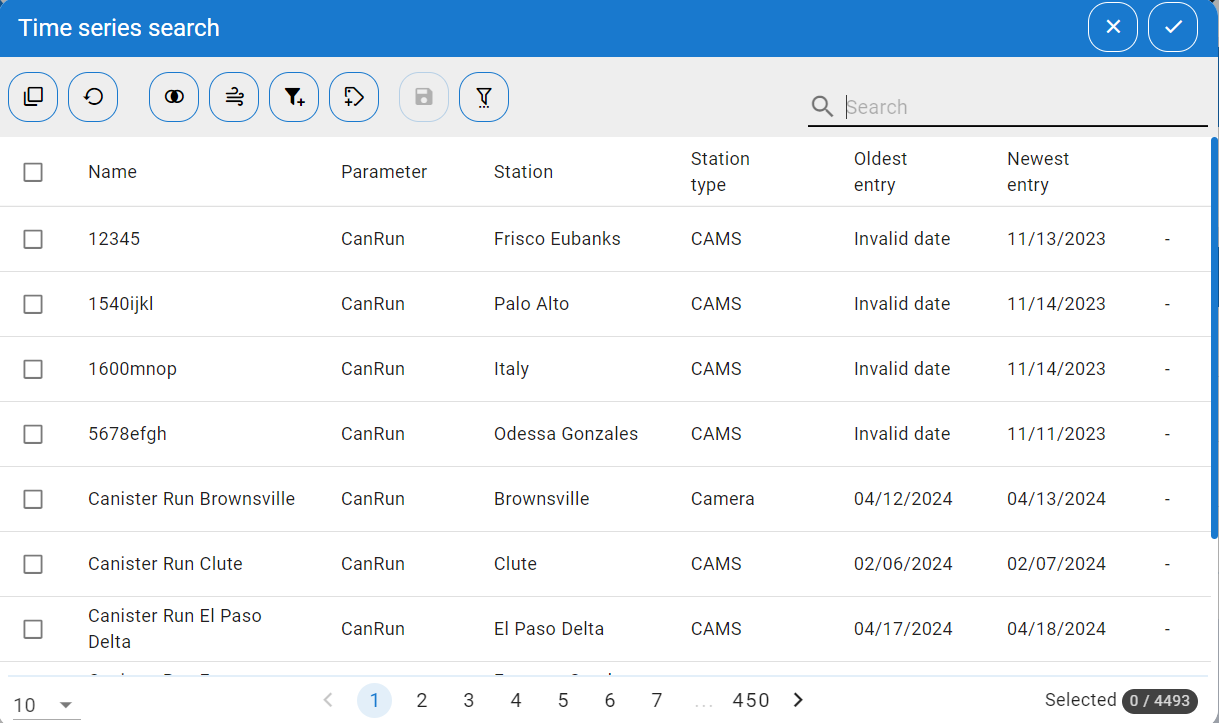1219x723 pixels.
Task: Click the add filter funnel-plus icon
Action: tap(294, 97)
